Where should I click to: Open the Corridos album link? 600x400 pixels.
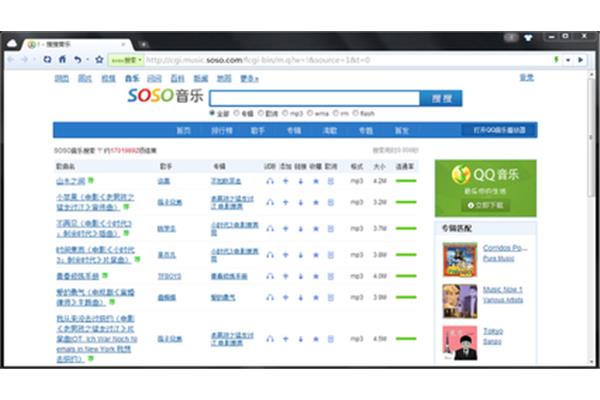tap(505, 248)
